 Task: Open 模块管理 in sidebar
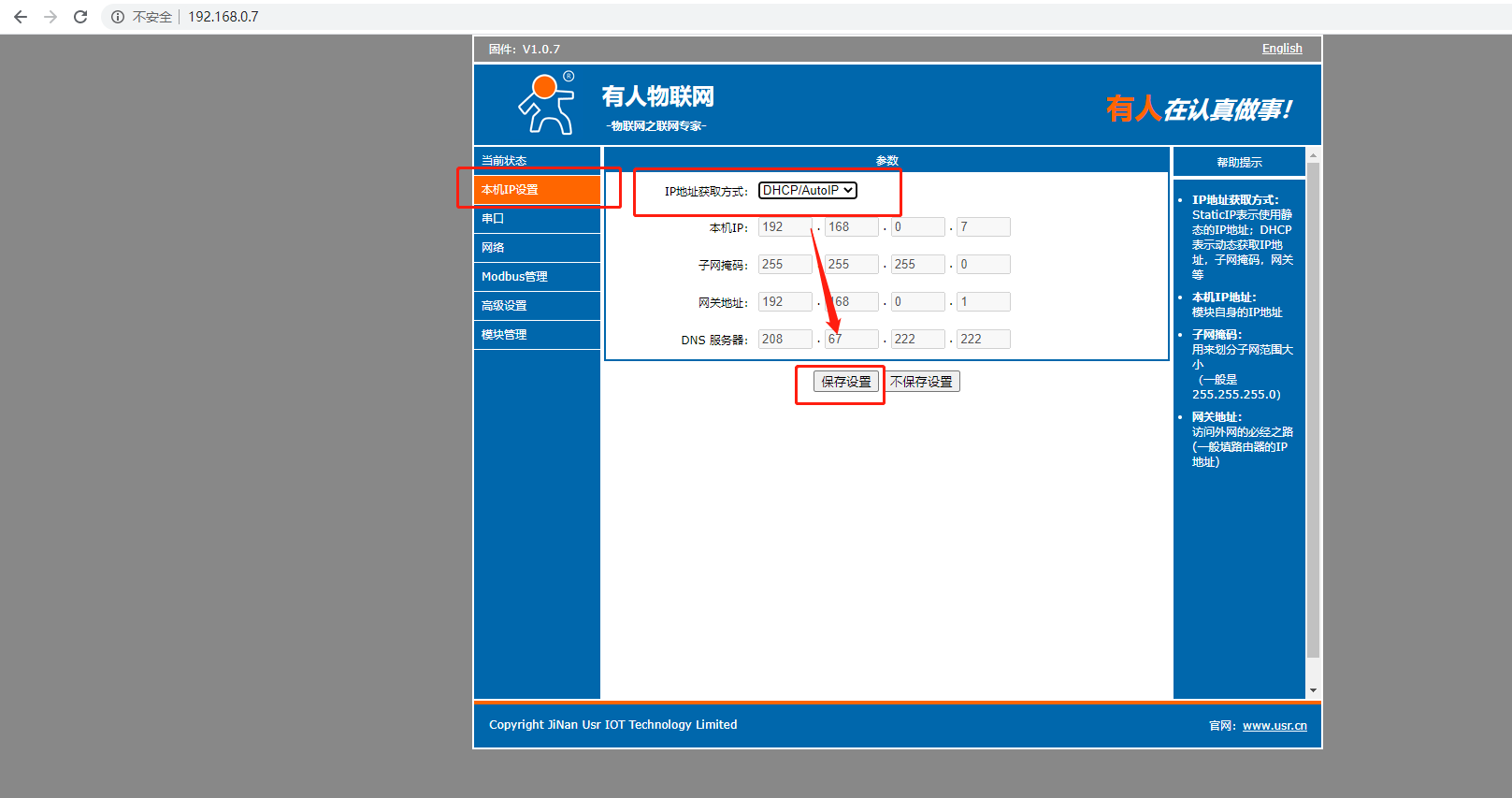(x=504, y=335)
